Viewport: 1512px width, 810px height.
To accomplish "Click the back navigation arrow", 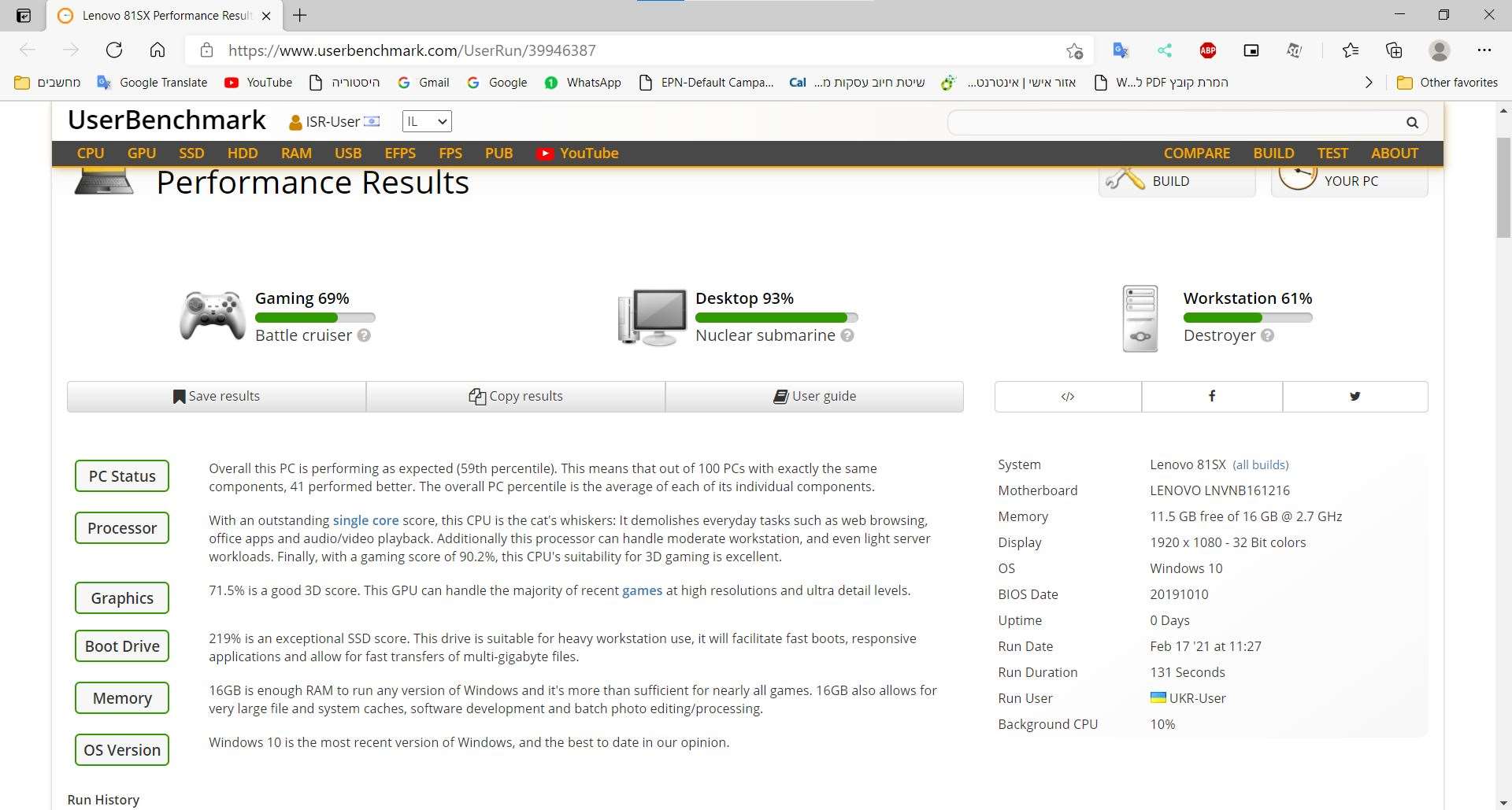I will tap(28, 50).
